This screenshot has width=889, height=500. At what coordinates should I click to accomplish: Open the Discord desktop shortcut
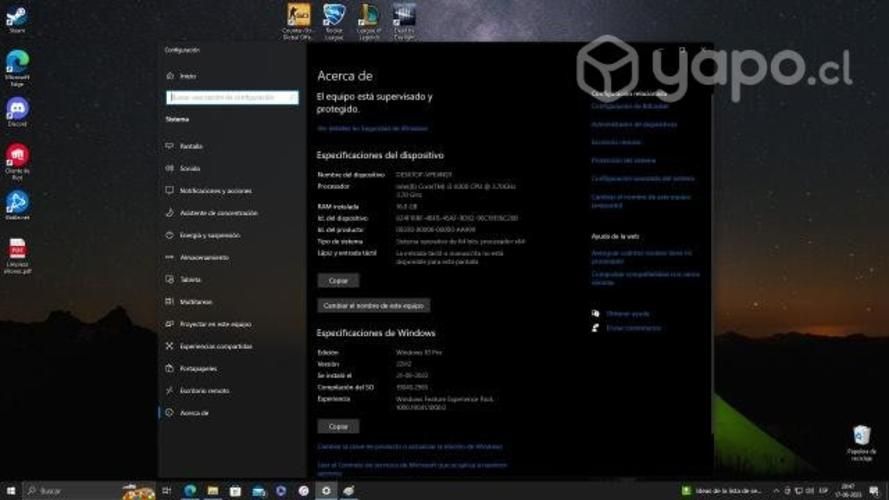(17, 112)
